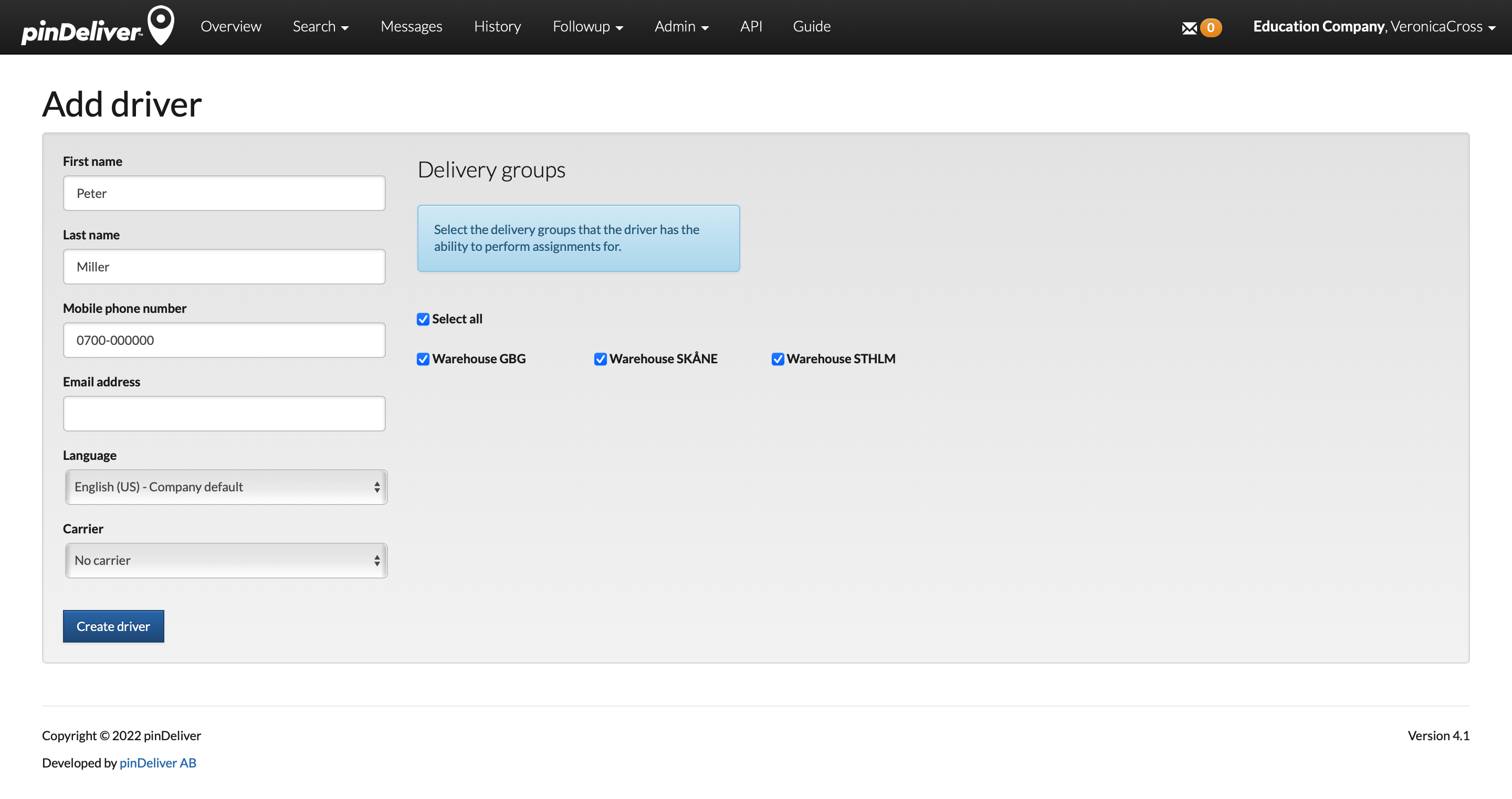This screenshot has width=1512, height=799.
Task: Disable the Warehouse SKÅNE checkbox
Action: pos(600,358)
